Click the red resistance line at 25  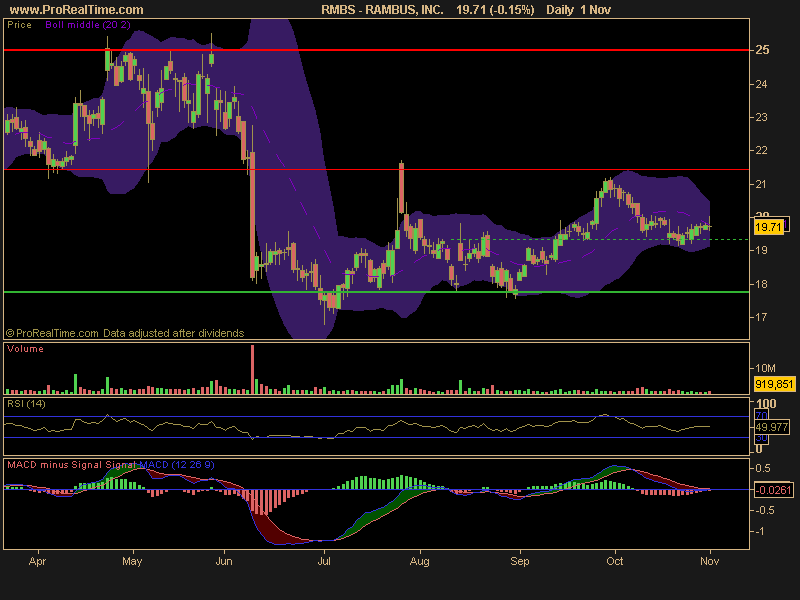[377, 50]
